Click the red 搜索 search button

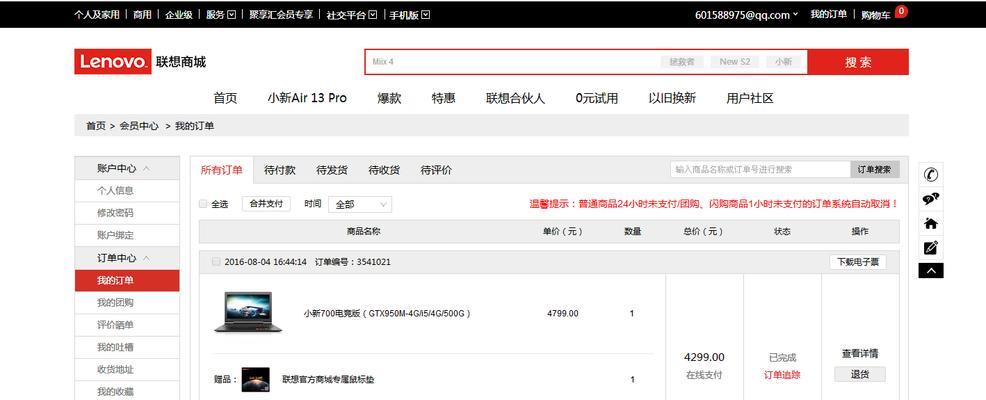(858, 62)
